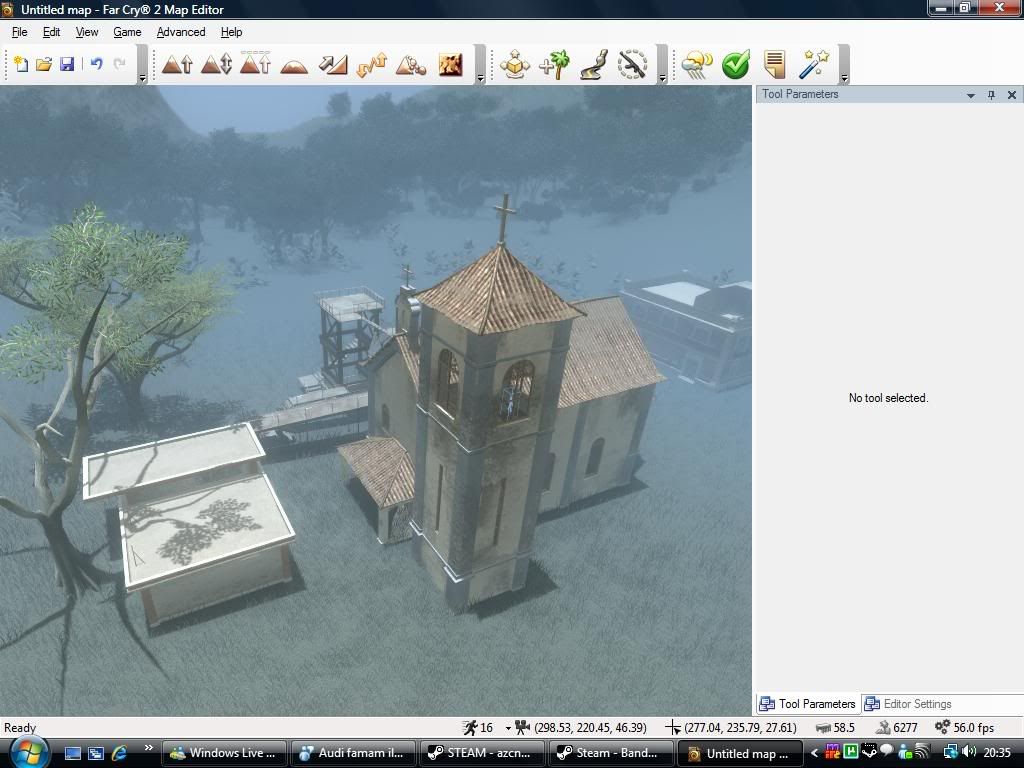This screenshot has width=1024, height=768.
Task: Select the Object placement tool
Action: (x=515, y=64)
